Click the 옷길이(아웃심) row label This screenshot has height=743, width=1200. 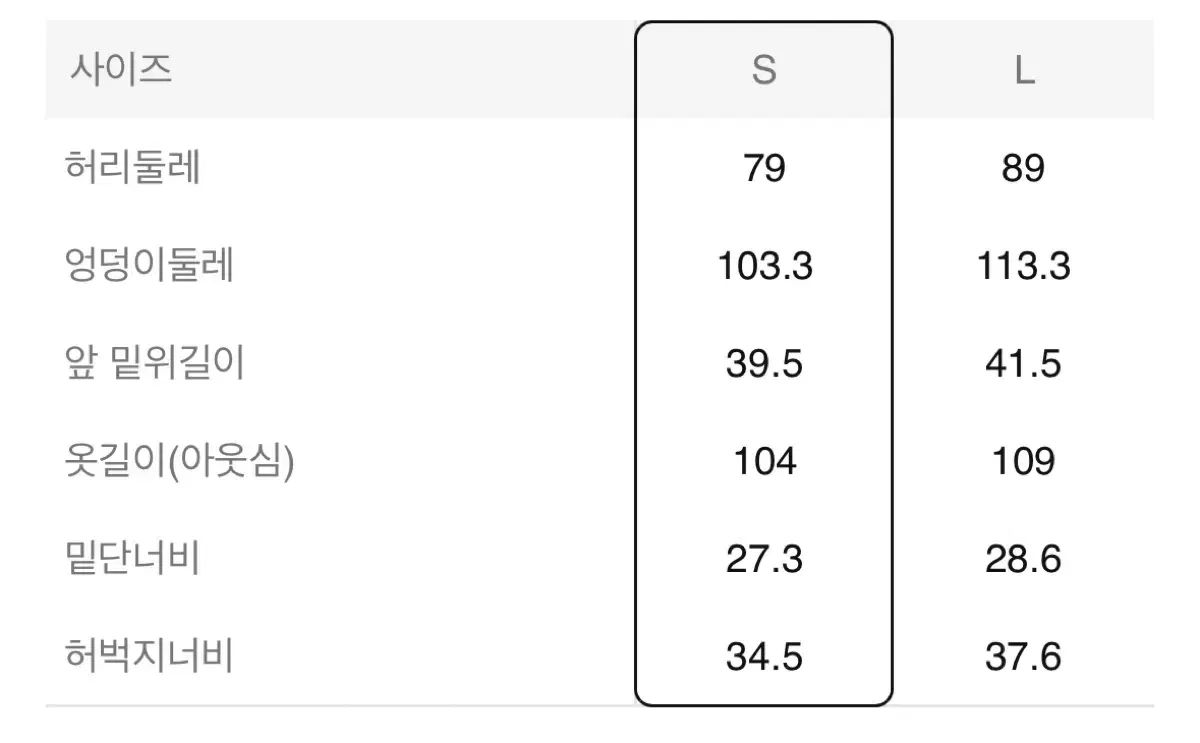coord(179,462)
